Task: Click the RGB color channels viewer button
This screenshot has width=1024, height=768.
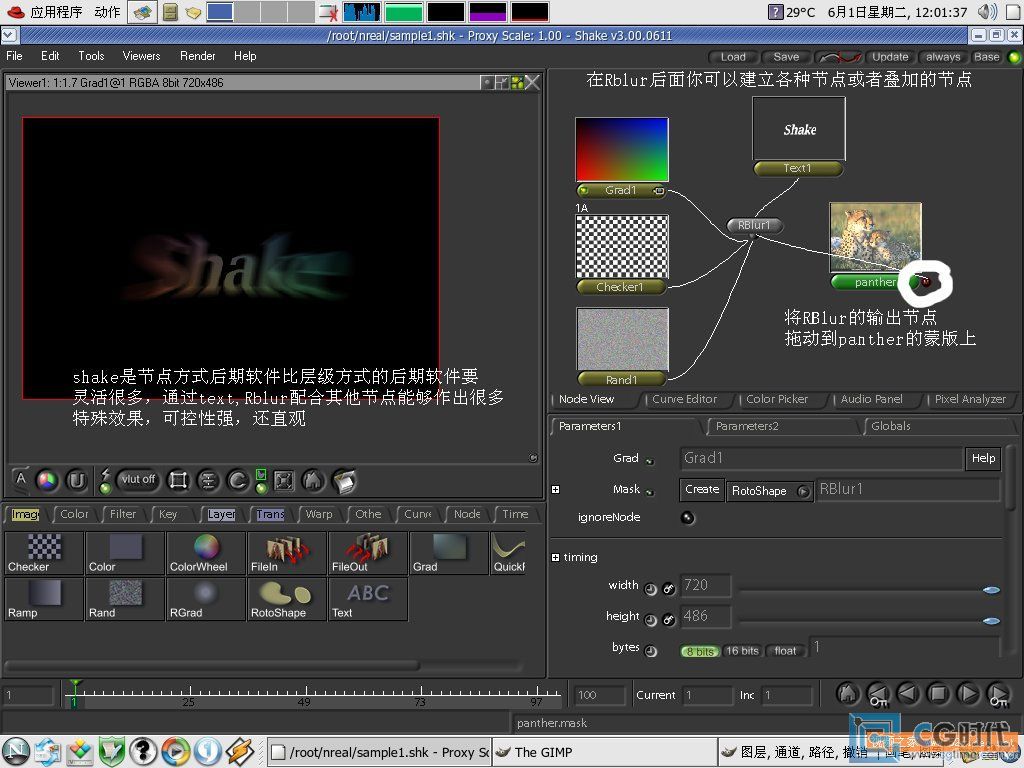Action: click(x=47, y=481)
